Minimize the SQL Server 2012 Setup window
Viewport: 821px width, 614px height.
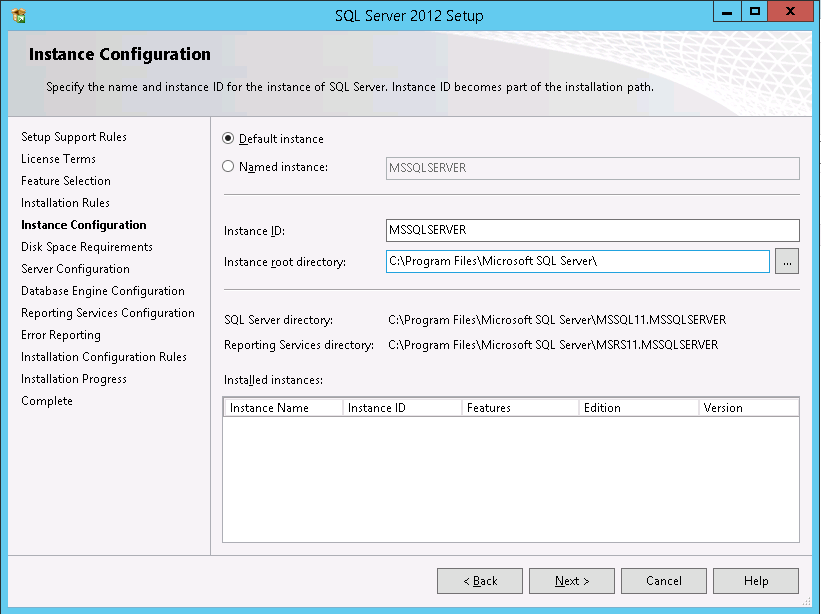[x=727, y=12]
